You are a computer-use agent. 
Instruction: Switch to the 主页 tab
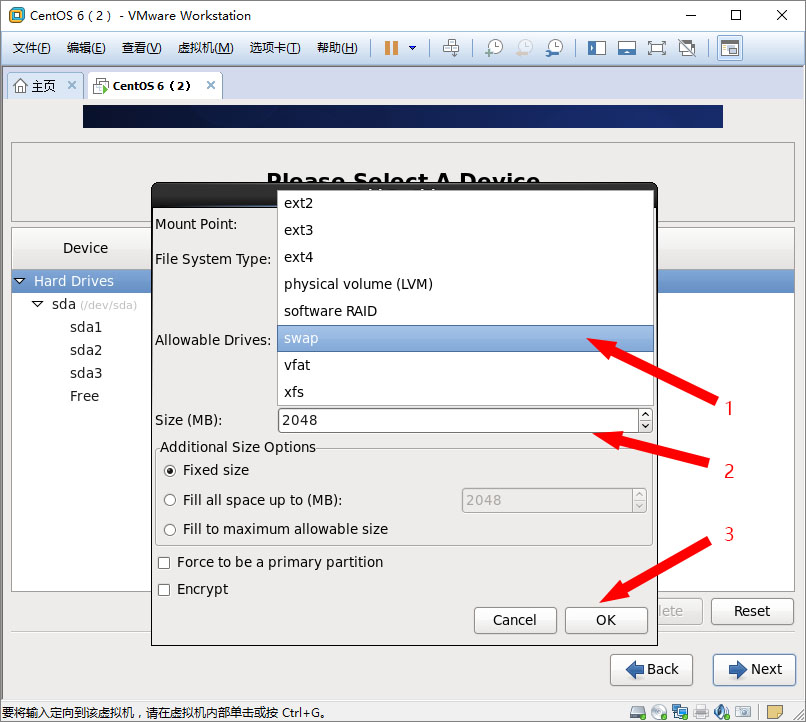click(36, 86)
